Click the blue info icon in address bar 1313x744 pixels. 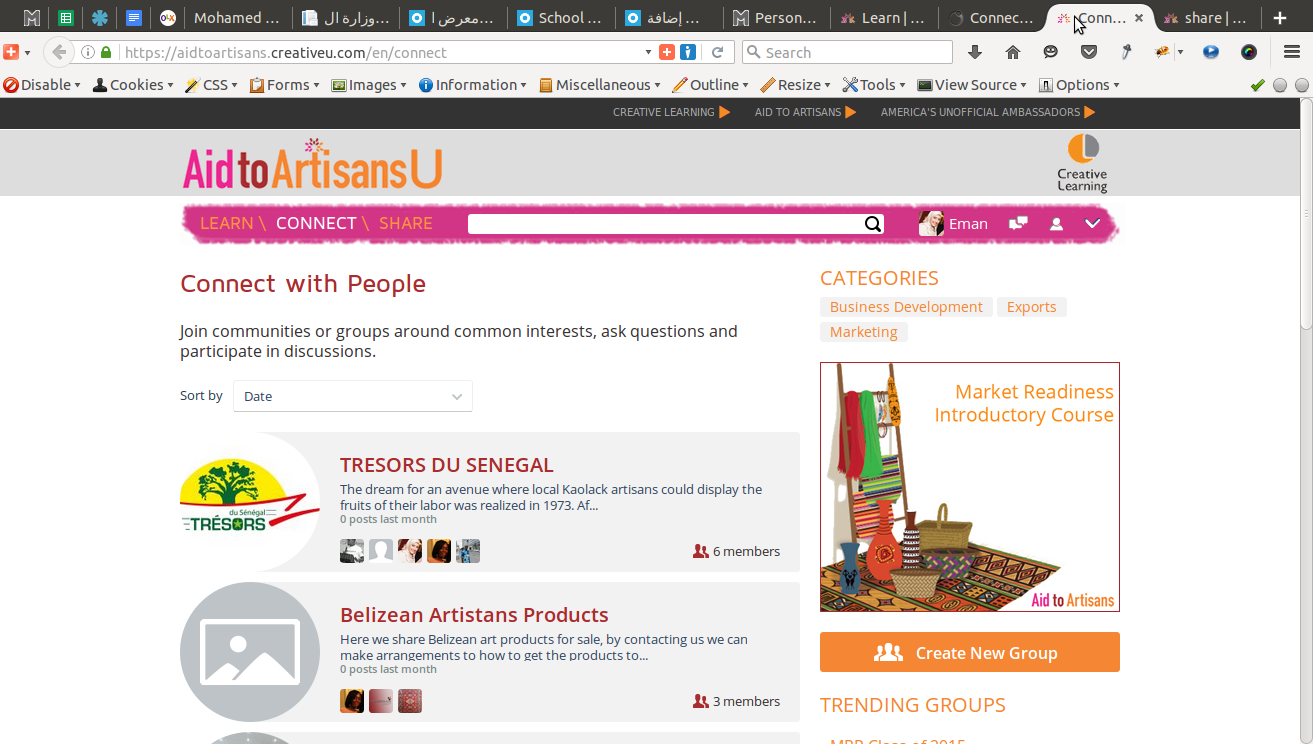pos(688,52)
